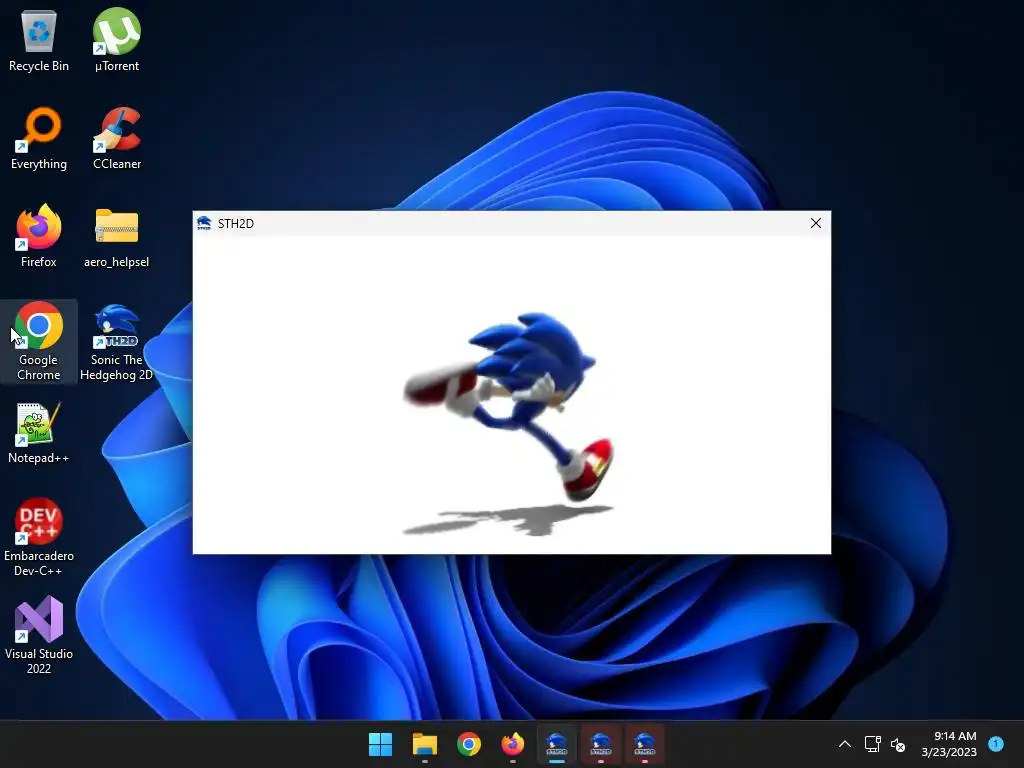Open the Windows Start menu
This screenshot has width=1024, height=768.
380,744
